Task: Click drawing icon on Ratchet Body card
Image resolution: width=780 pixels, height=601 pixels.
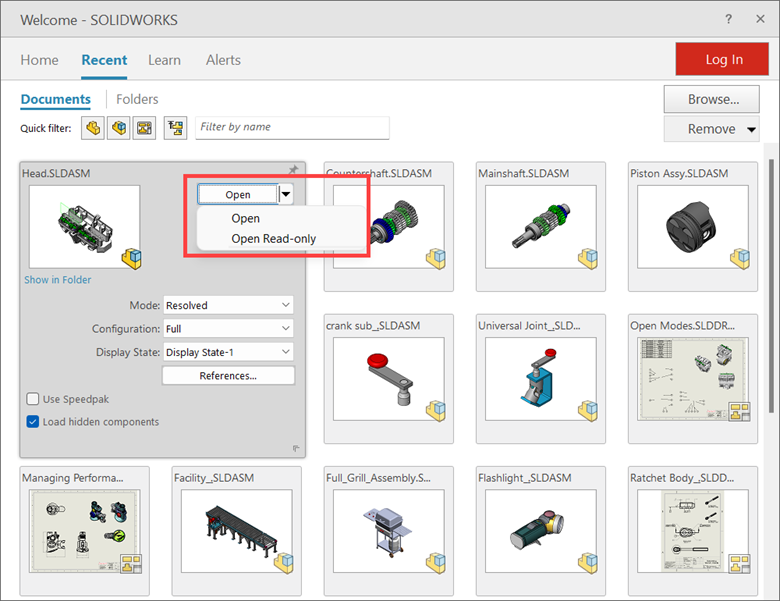Action: [x=740, y=564]
